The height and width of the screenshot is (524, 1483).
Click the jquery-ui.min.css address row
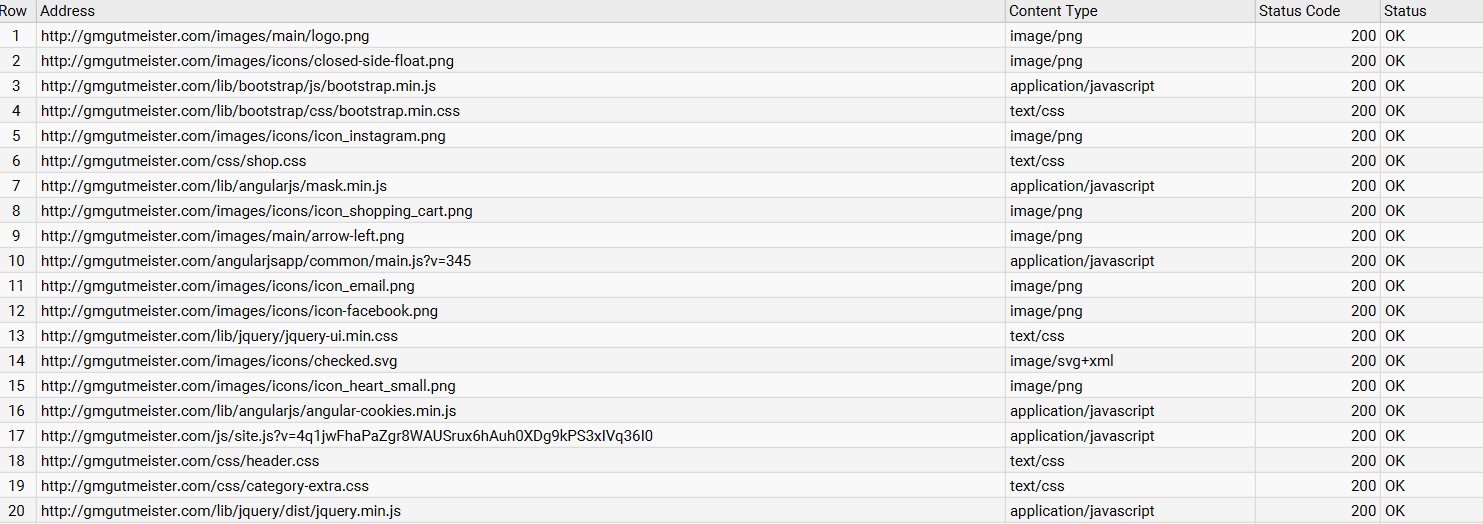tap(219, 336)
